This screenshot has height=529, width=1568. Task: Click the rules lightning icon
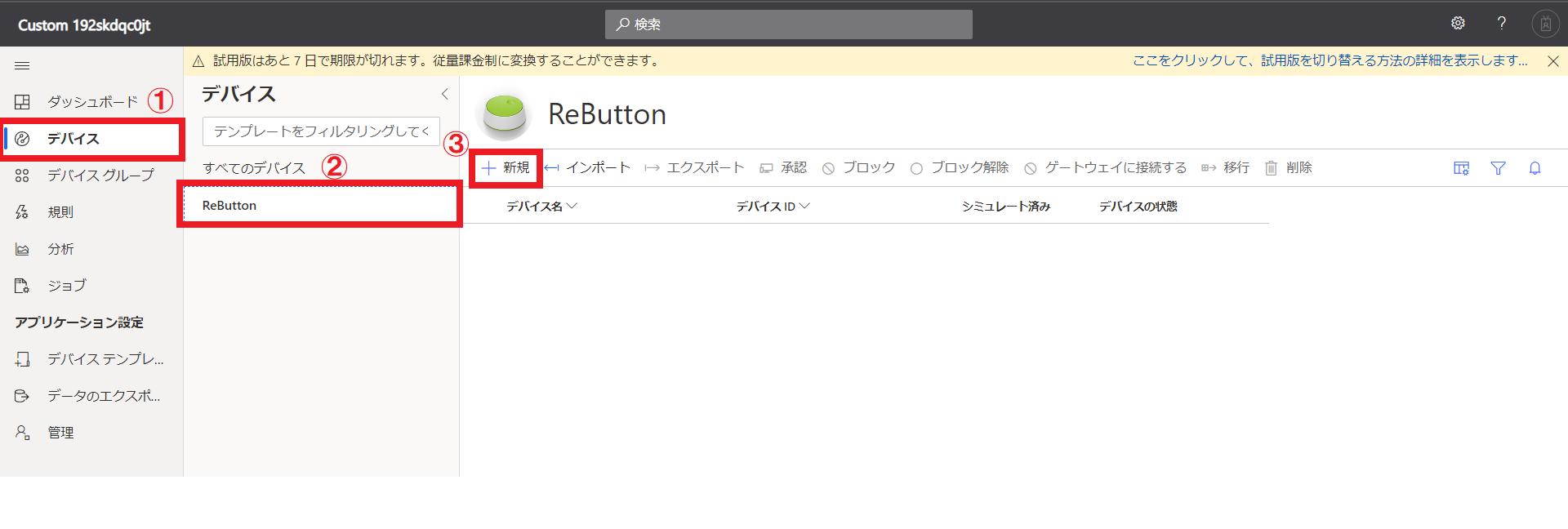(x=22, y=212)
